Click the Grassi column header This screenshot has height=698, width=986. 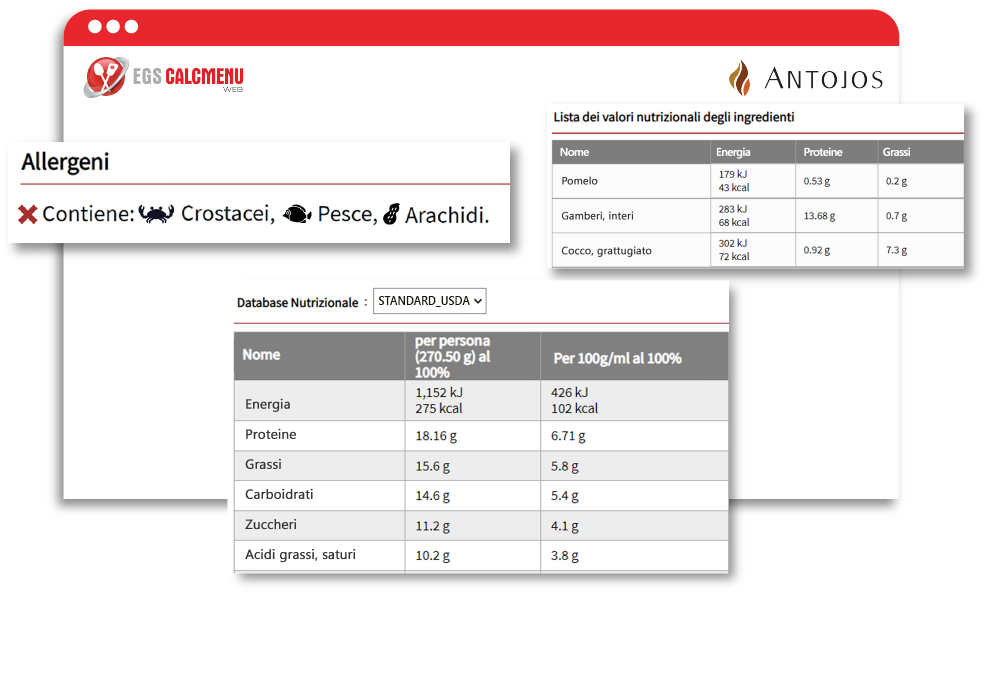click(896, 152)
